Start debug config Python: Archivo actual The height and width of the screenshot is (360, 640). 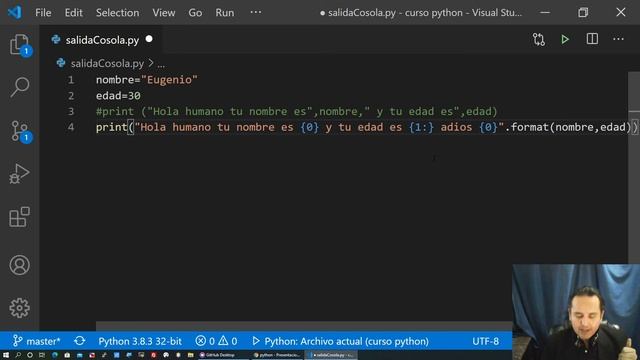coord(340,341)
